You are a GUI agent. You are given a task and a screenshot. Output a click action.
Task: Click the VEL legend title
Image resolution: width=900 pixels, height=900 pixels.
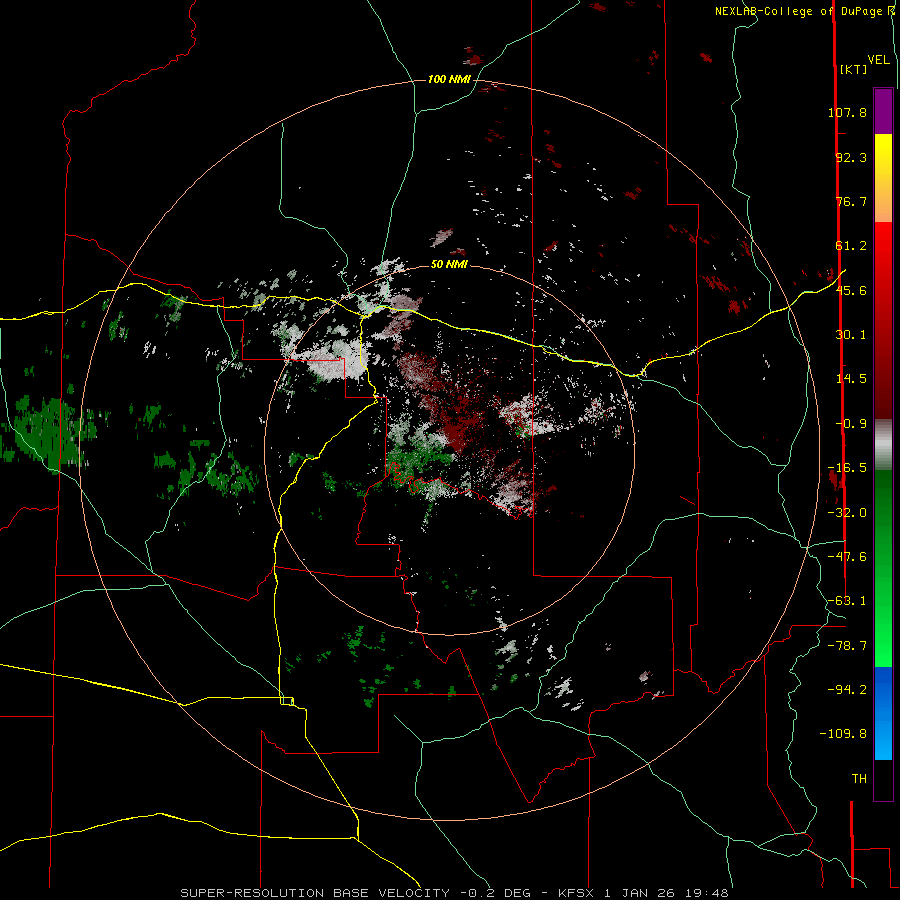point(878,60)
